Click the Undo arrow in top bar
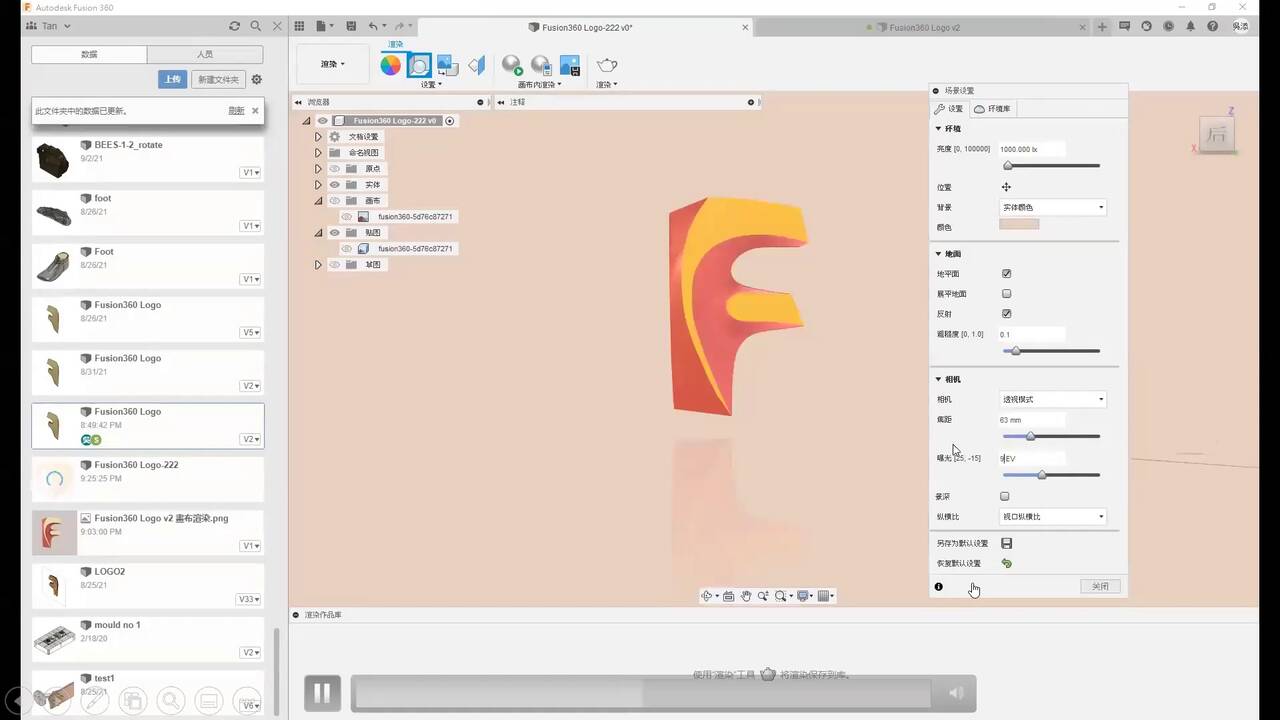Image resolution: width=1280 pixels, height=720 pixels. 373,26
